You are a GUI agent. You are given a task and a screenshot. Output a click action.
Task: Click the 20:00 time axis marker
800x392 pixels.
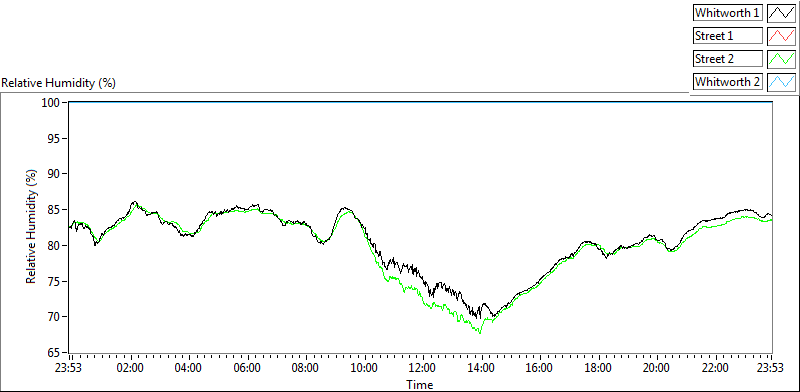(656, 368)
